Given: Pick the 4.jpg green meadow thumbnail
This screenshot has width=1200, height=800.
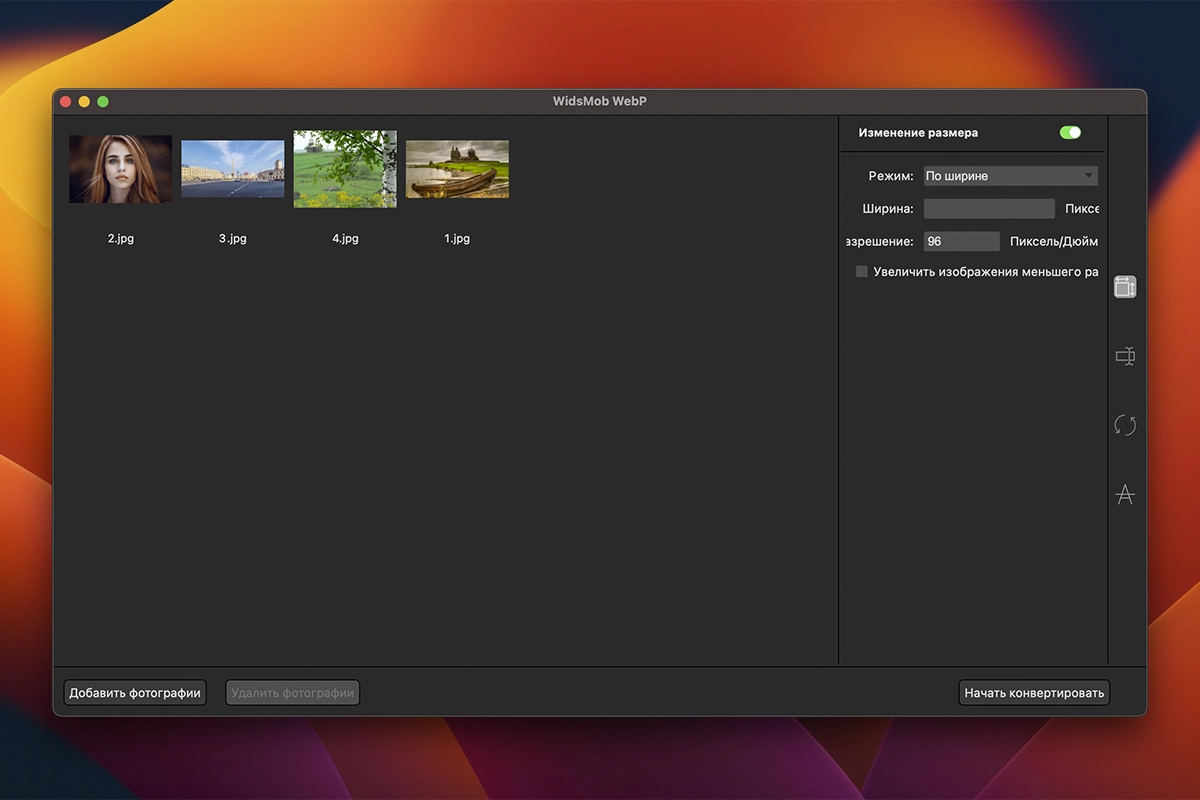Looking at the screenshot, I should [345, 169].
